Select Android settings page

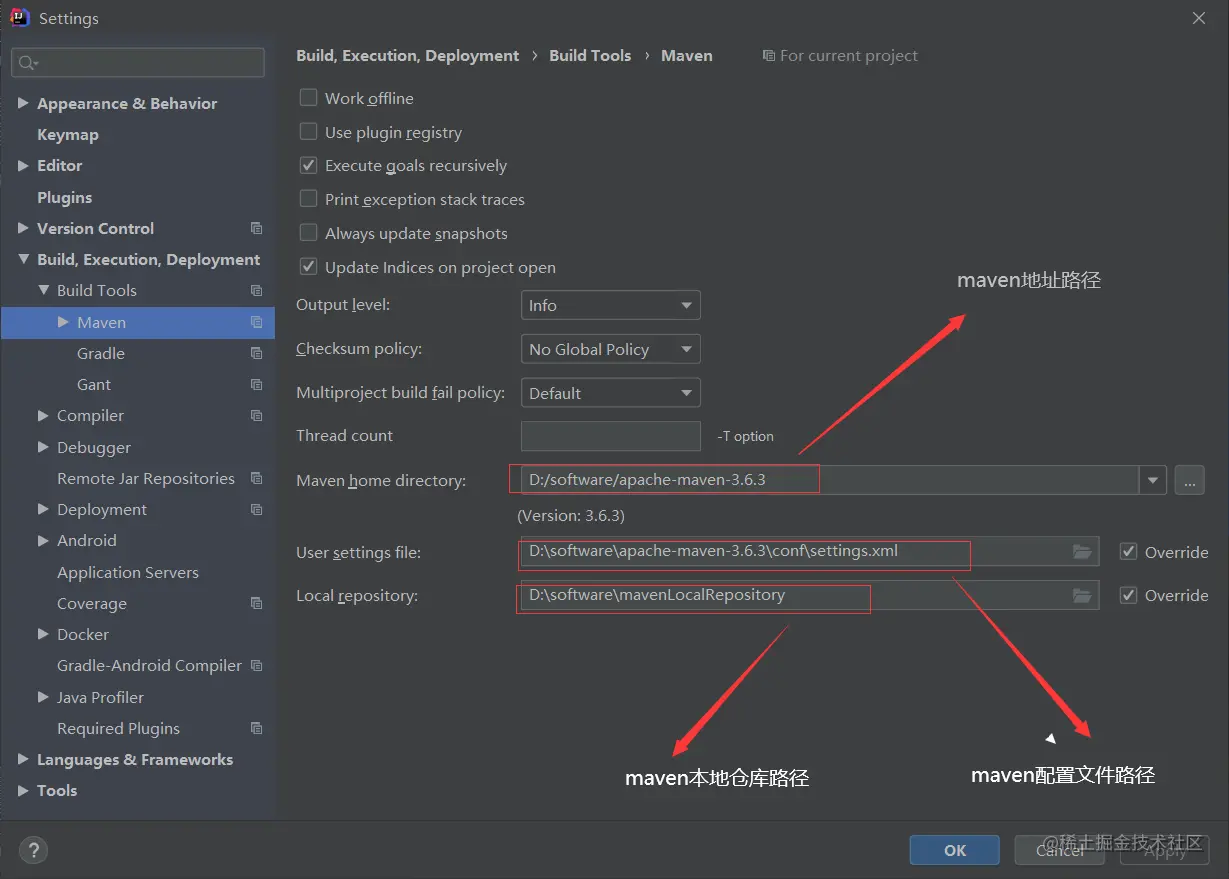pyautogui.click(x=87, y=540)
